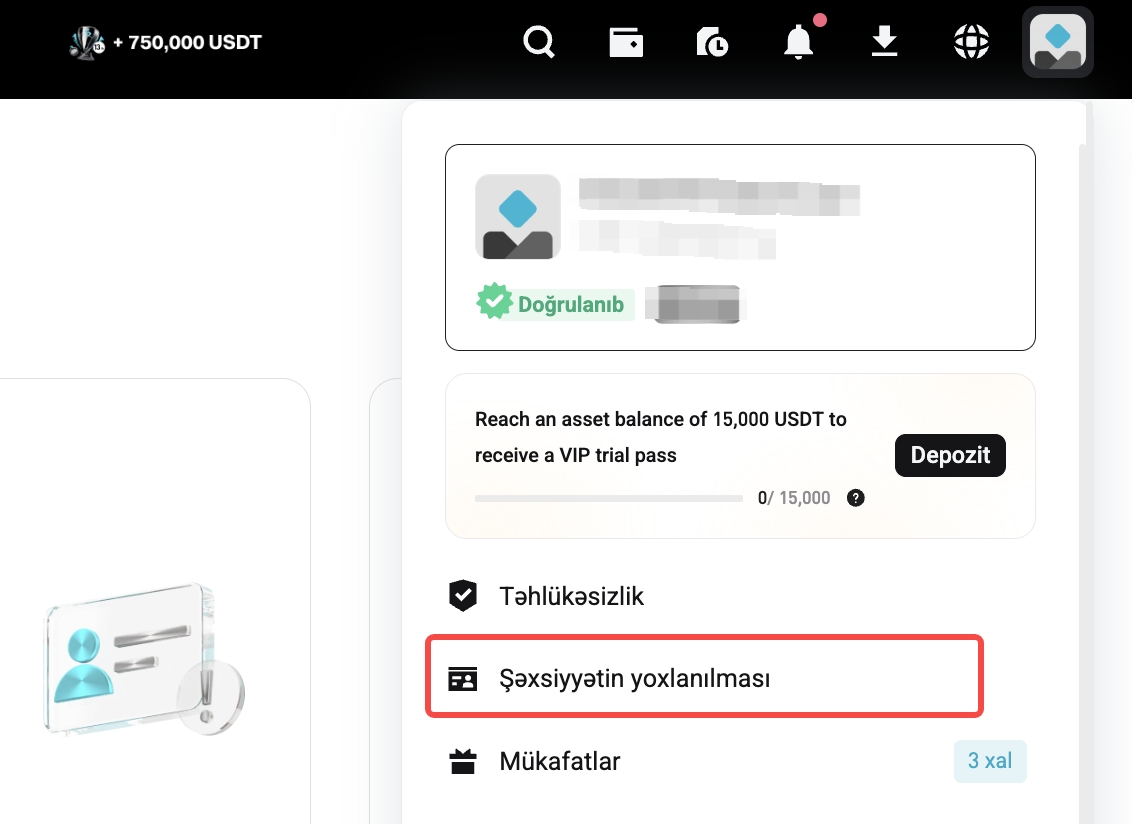Click the profile avatar in the top bar
Viewport: 1132px width, 824px height.
coord(1057,42)
